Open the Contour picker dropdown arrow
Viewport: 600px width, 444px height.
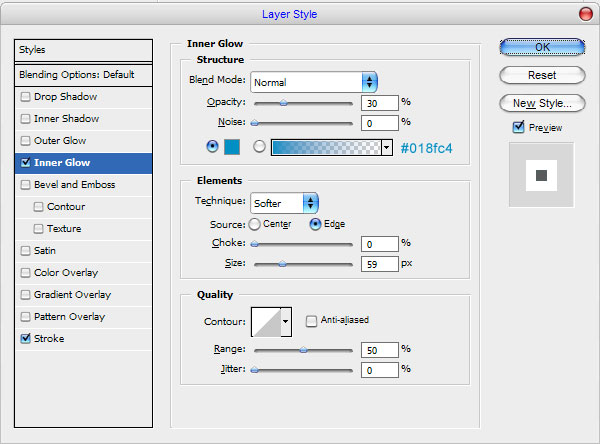286,321
